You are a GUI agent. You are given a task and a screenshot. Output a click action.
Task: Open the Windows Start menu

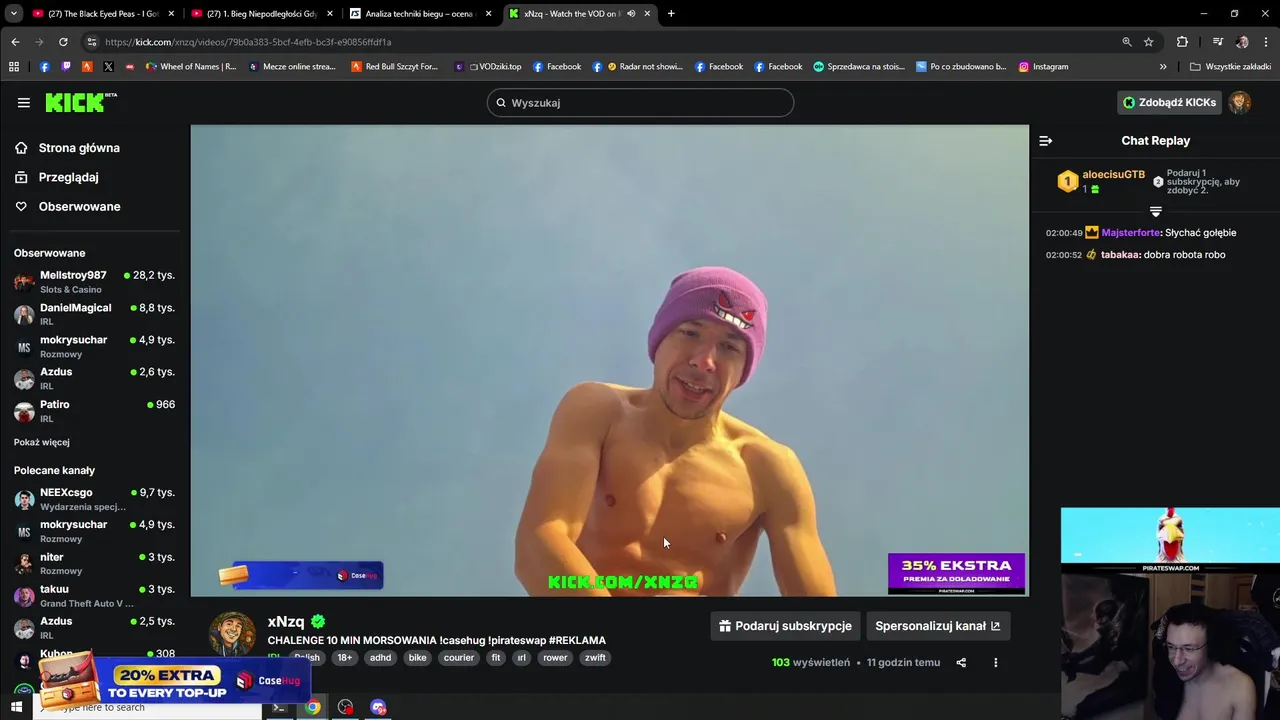click(16, 707)
